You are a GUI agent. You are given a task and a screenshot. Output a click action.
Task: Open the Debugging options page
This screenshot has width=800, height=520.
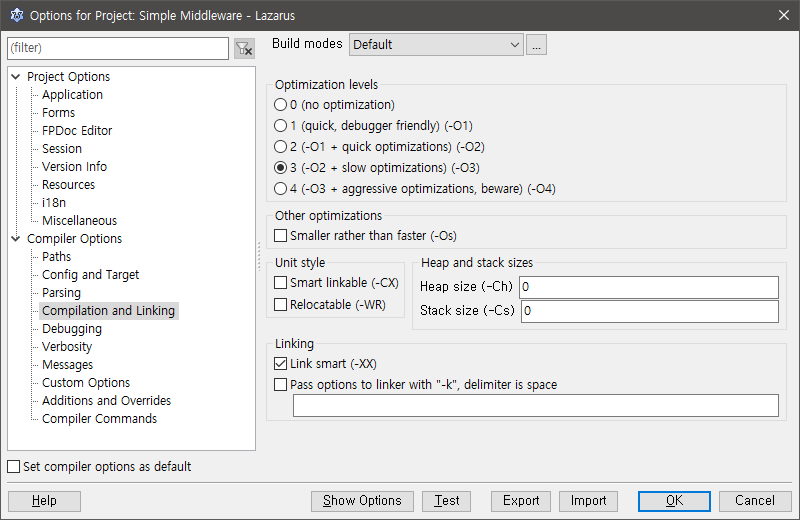pos(71,329)
